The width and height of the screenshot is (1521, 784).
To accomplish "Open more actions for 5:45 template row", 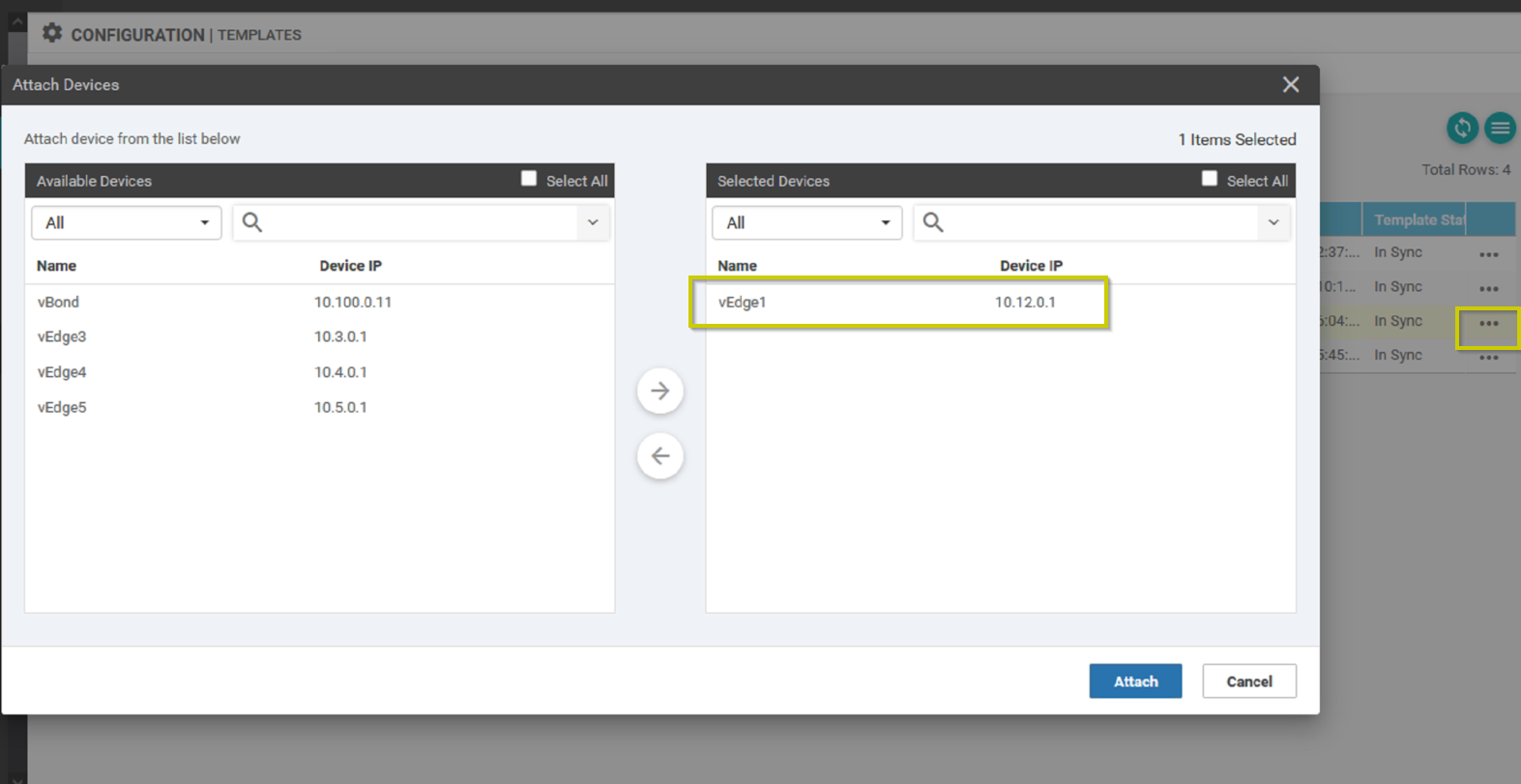I will coord(1489,358).
